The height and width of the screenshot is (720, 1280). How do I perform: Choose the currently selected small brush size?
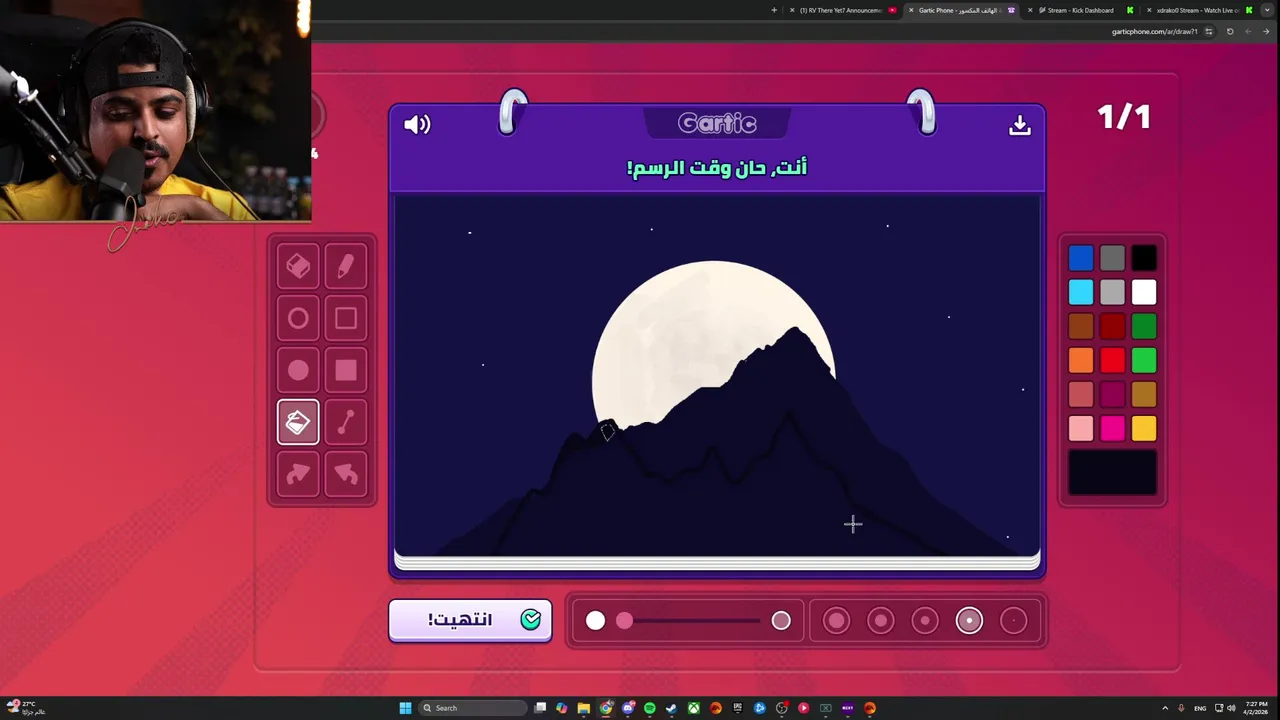(x=969, y=621)
